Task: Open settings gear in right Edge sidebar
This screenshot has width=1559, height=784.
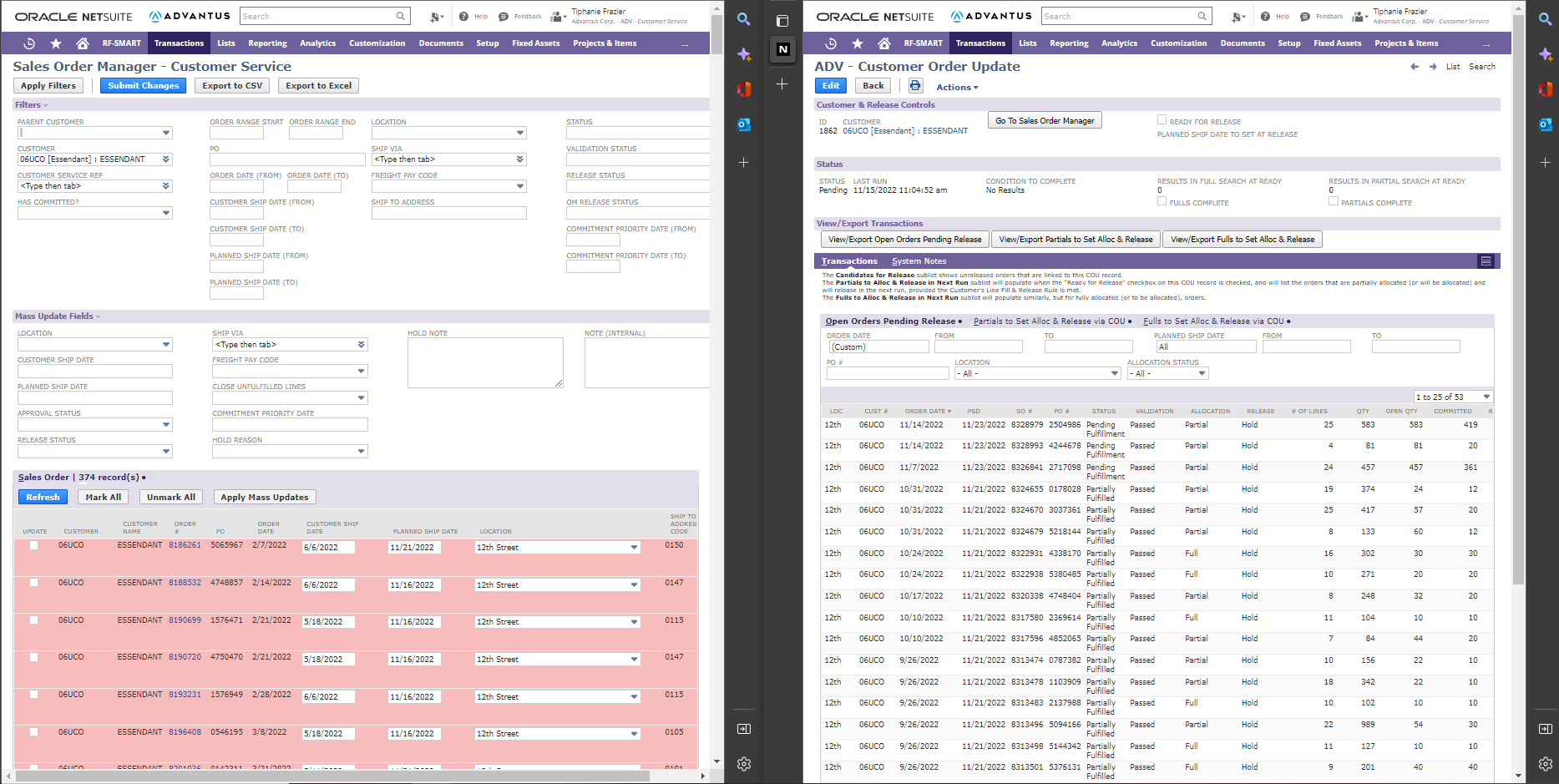Action: (x=1546, y=764)
